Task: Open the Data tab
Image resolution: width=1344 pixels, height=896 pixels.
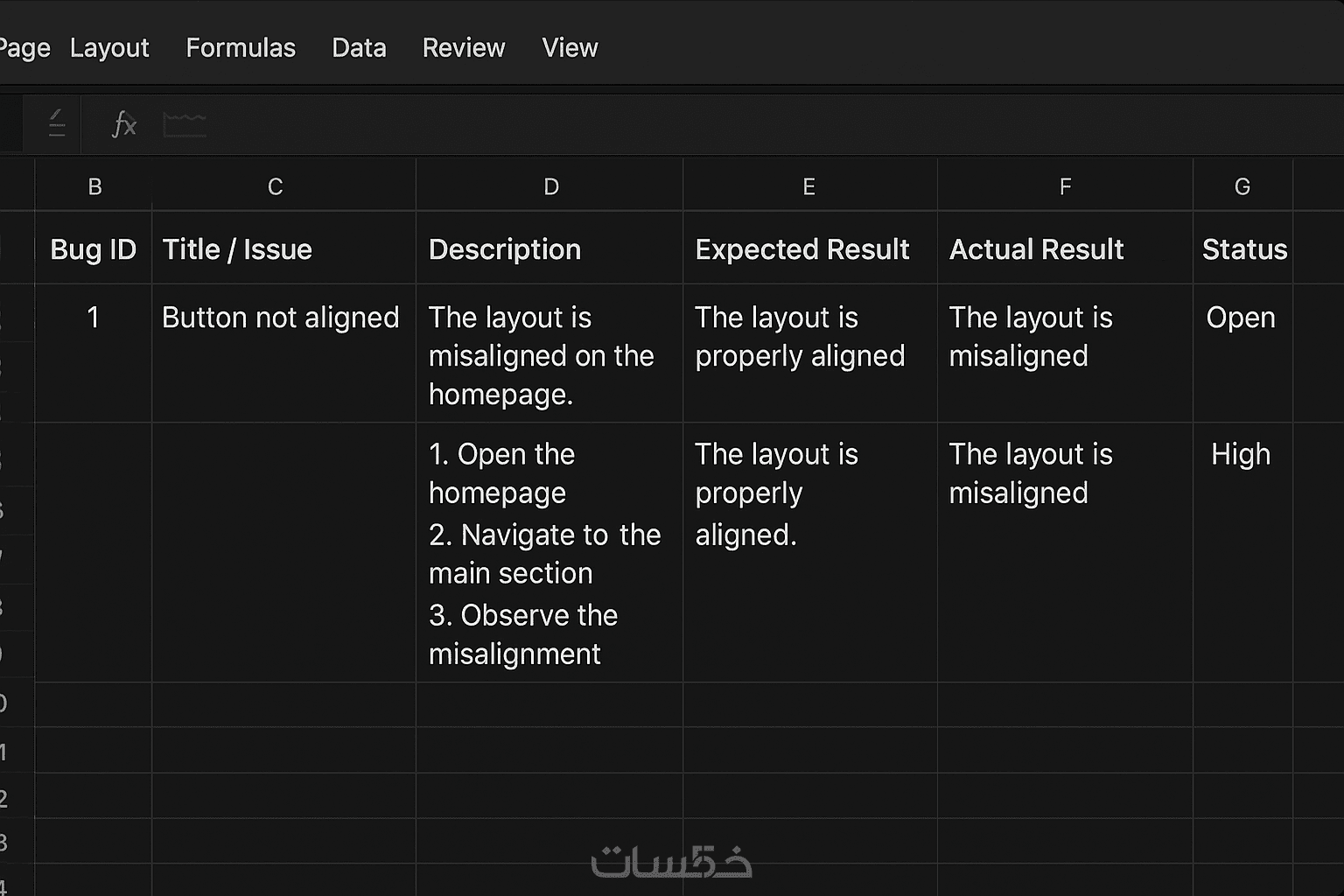Action: pyautogui.click(x=359, y=48)
